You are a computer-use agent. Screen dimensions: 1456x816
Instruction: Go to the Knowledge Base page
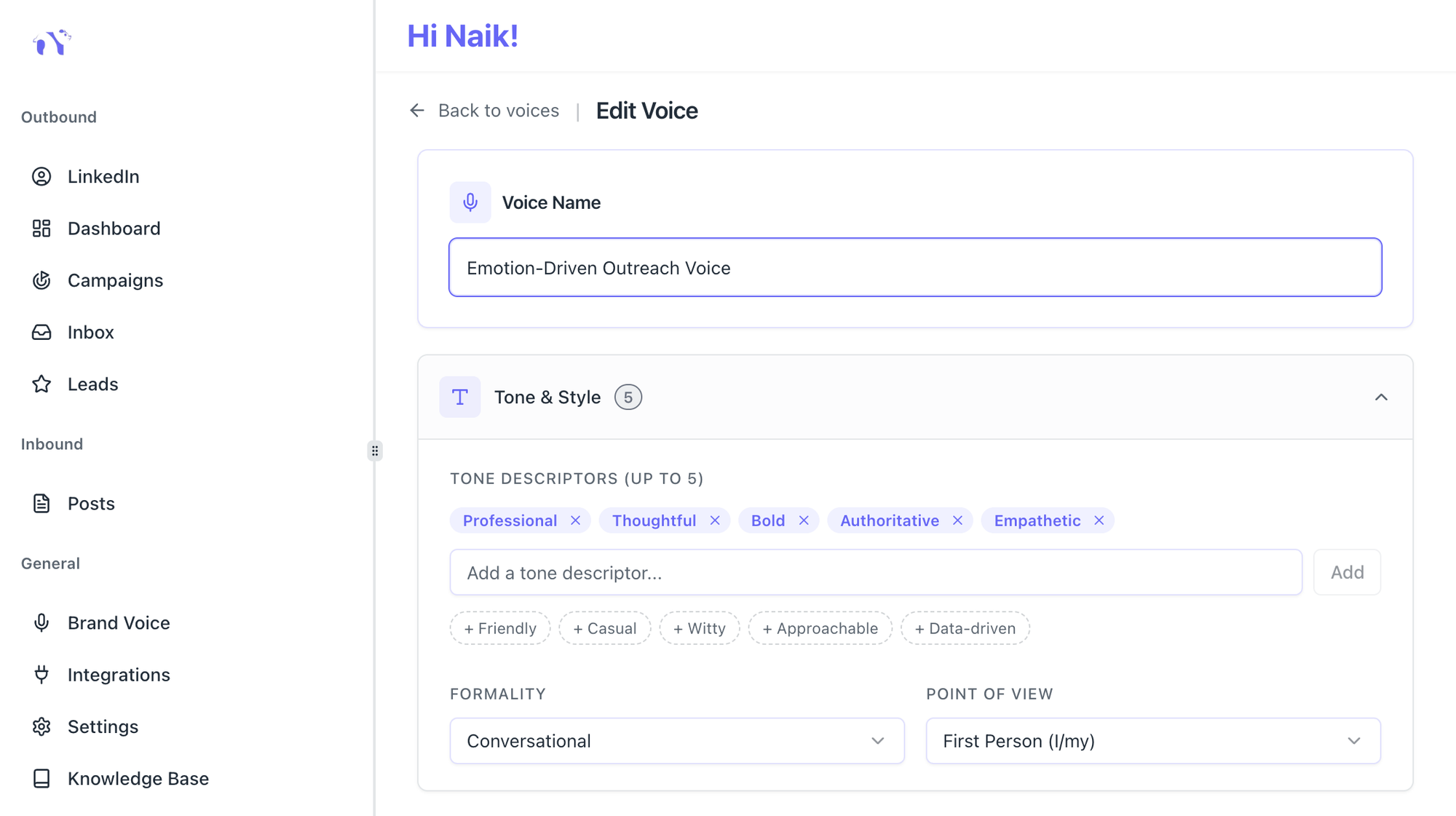[138, 779]
